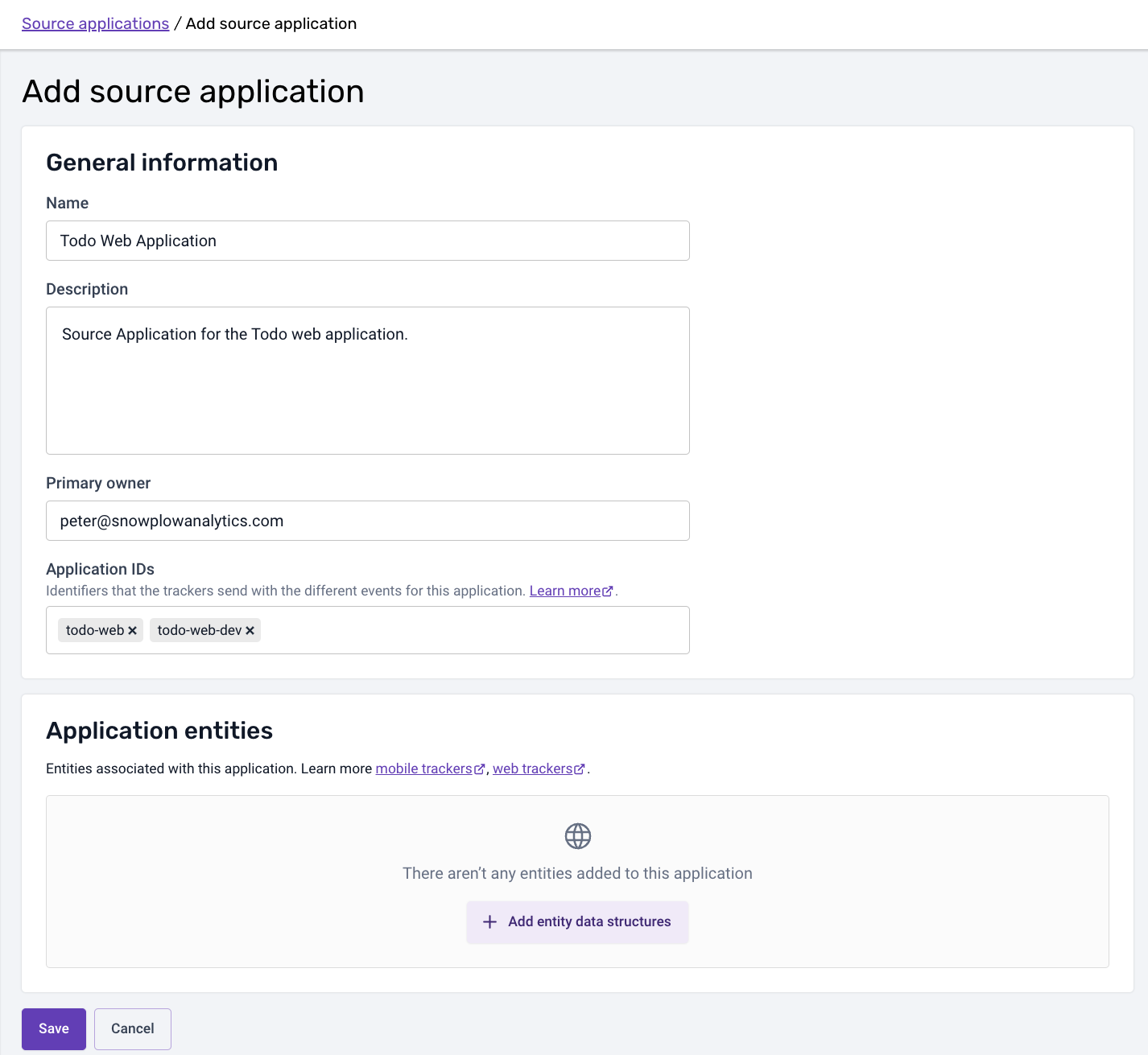This screenshot has height=1055, width=1148.
Task: Open the Learn more link
Action: pyautogui.click(x=565, y=591)
